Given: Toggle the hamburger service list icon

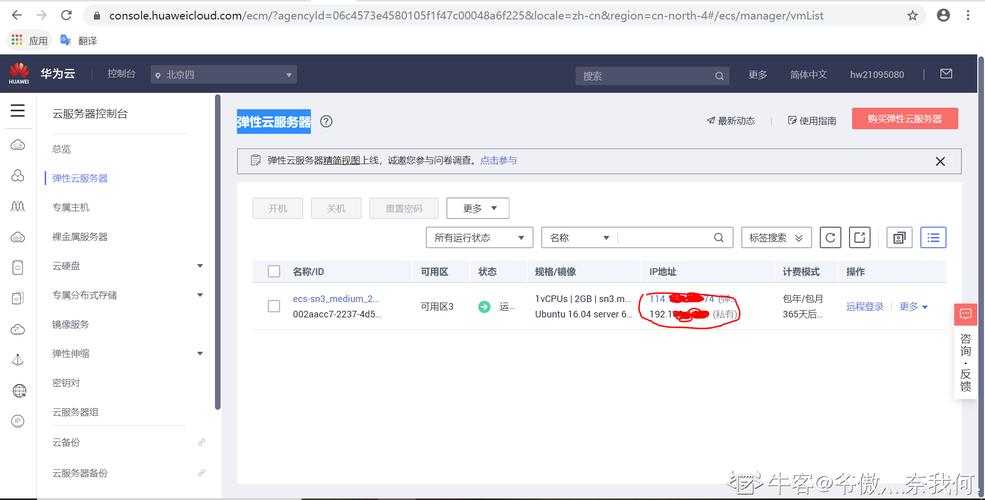Looking at the screenshot, I should click(x=18, y=111).
